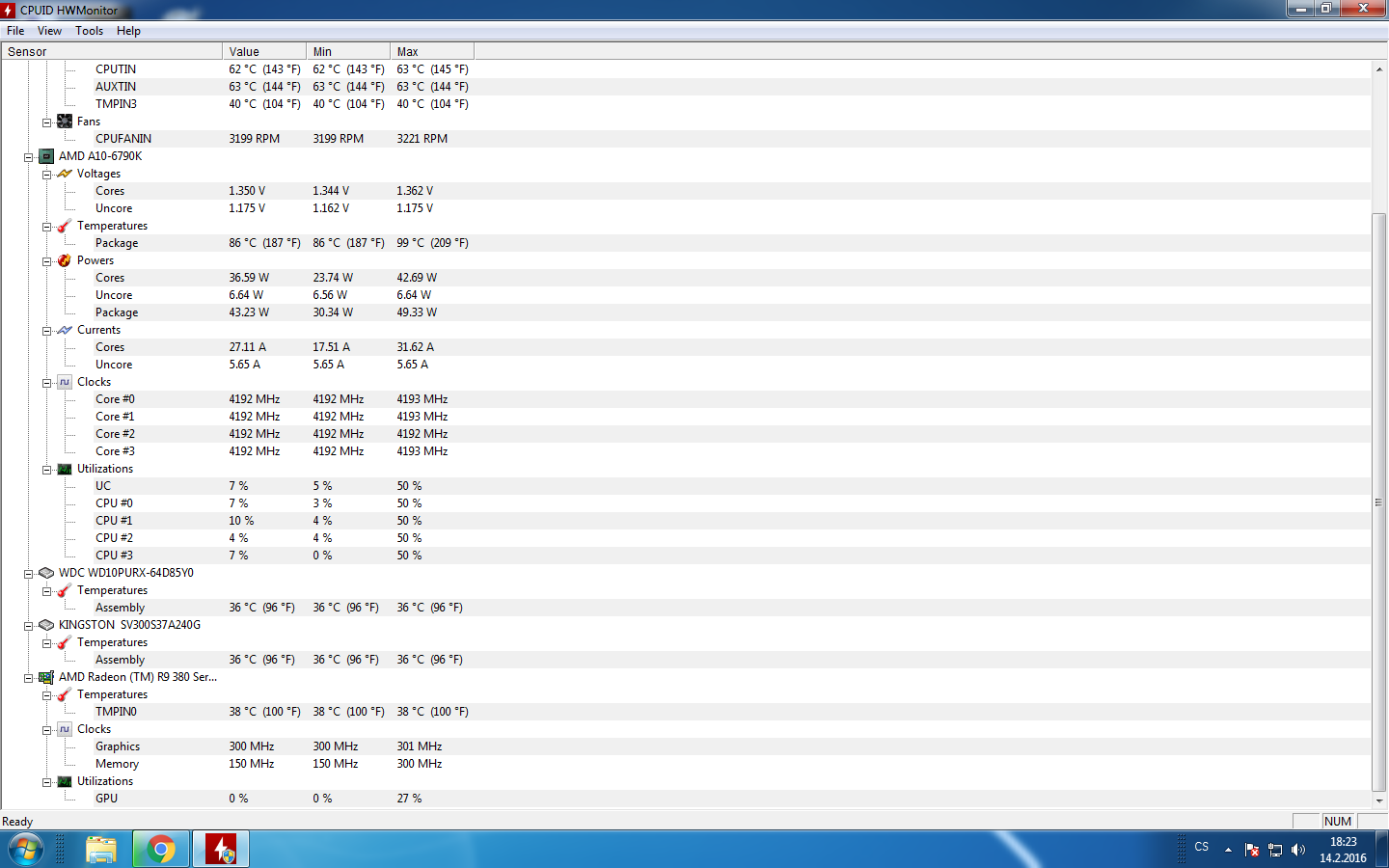This screenshot has width=1389, height=868.
Task: Select the Radeon Memory clock row
Action: [x=686, y=764]
